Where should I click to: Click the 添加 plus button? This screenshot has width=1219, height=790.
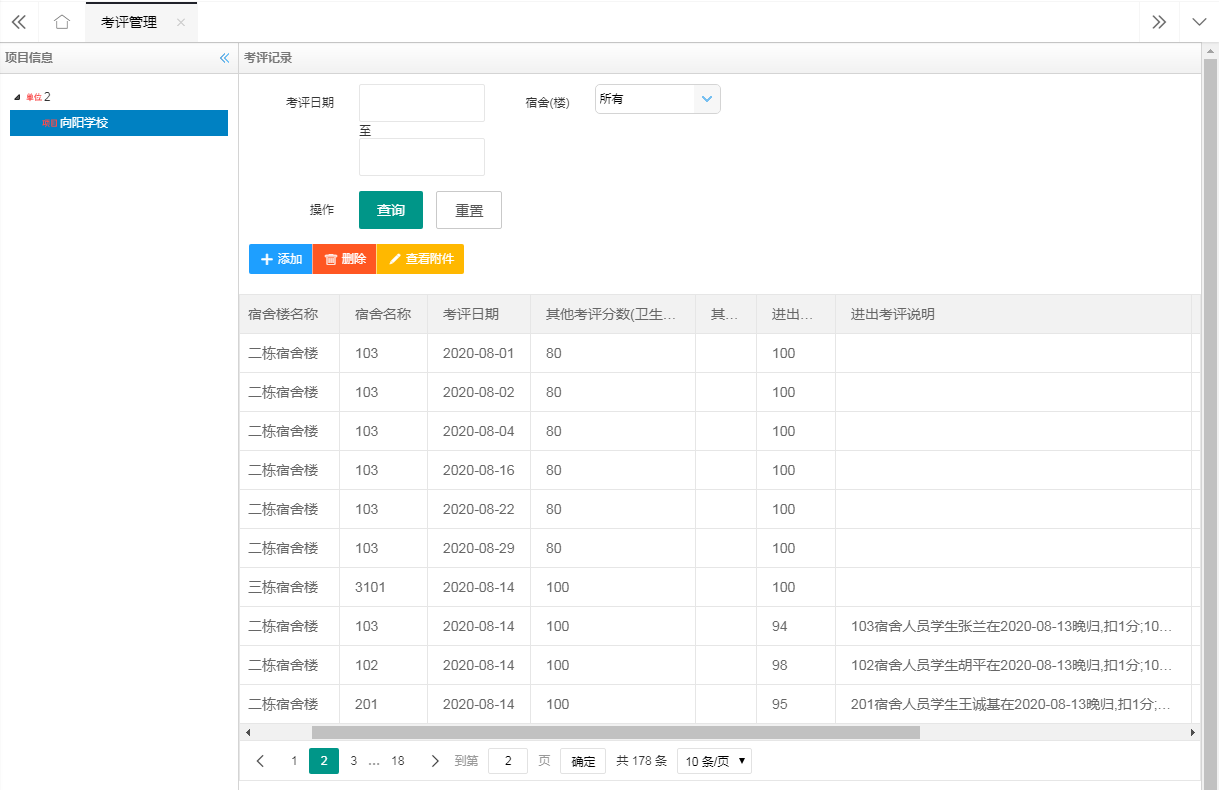point(280,259)
